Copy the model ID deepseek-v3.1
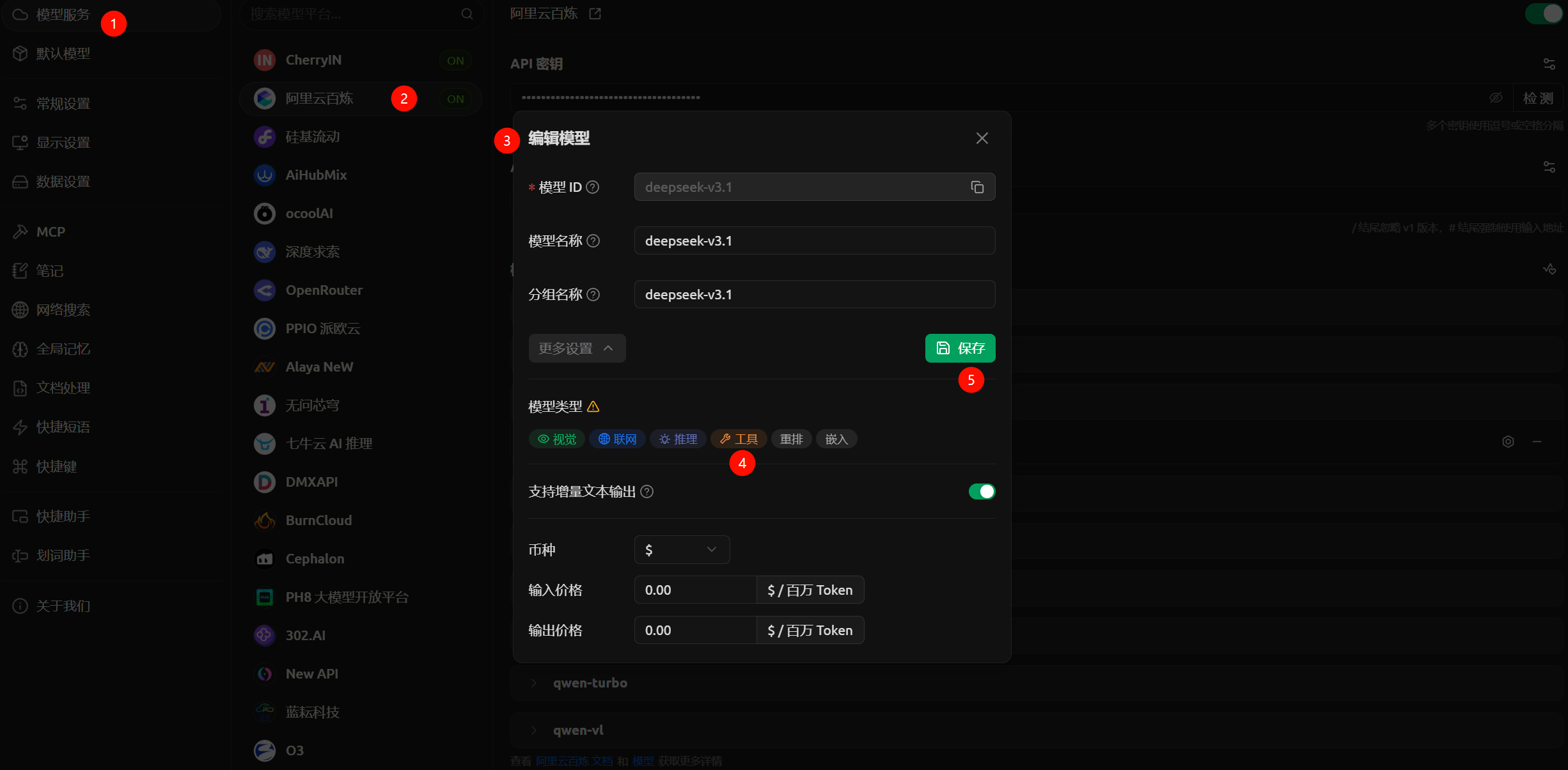 977,187
